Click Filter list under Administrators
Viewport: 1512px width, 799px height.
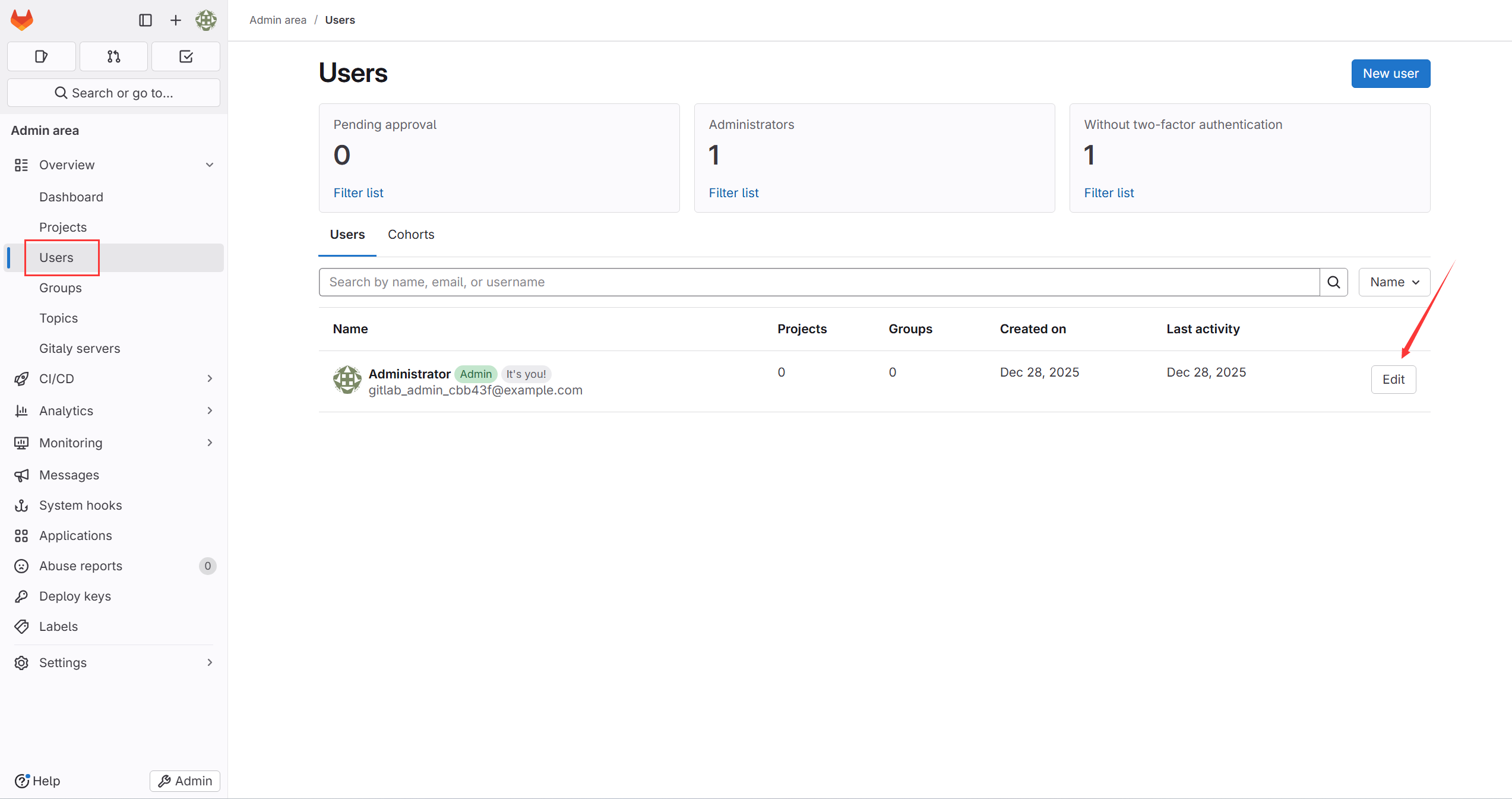tap(733, 193)
